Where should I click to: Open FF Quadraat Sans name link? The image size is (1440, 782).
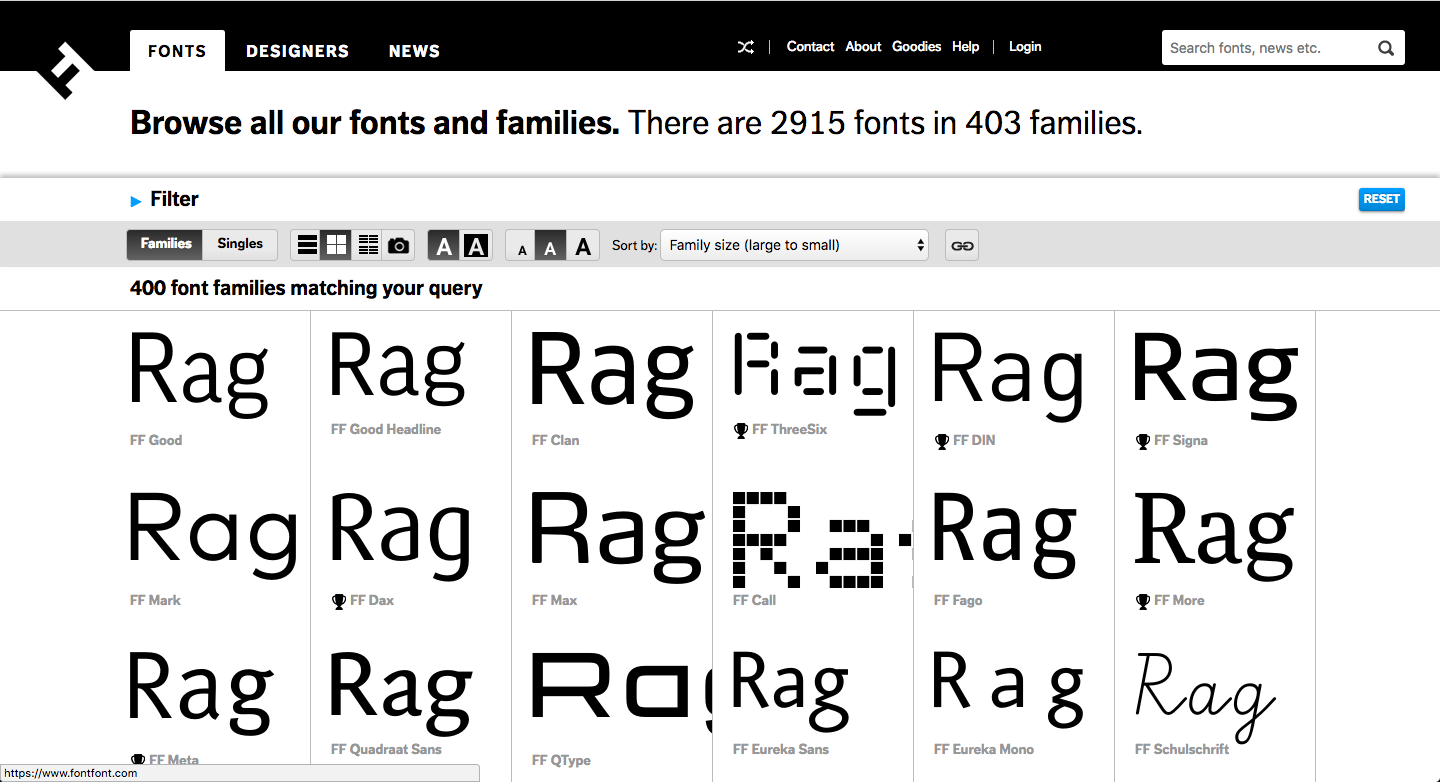[386, 750]
